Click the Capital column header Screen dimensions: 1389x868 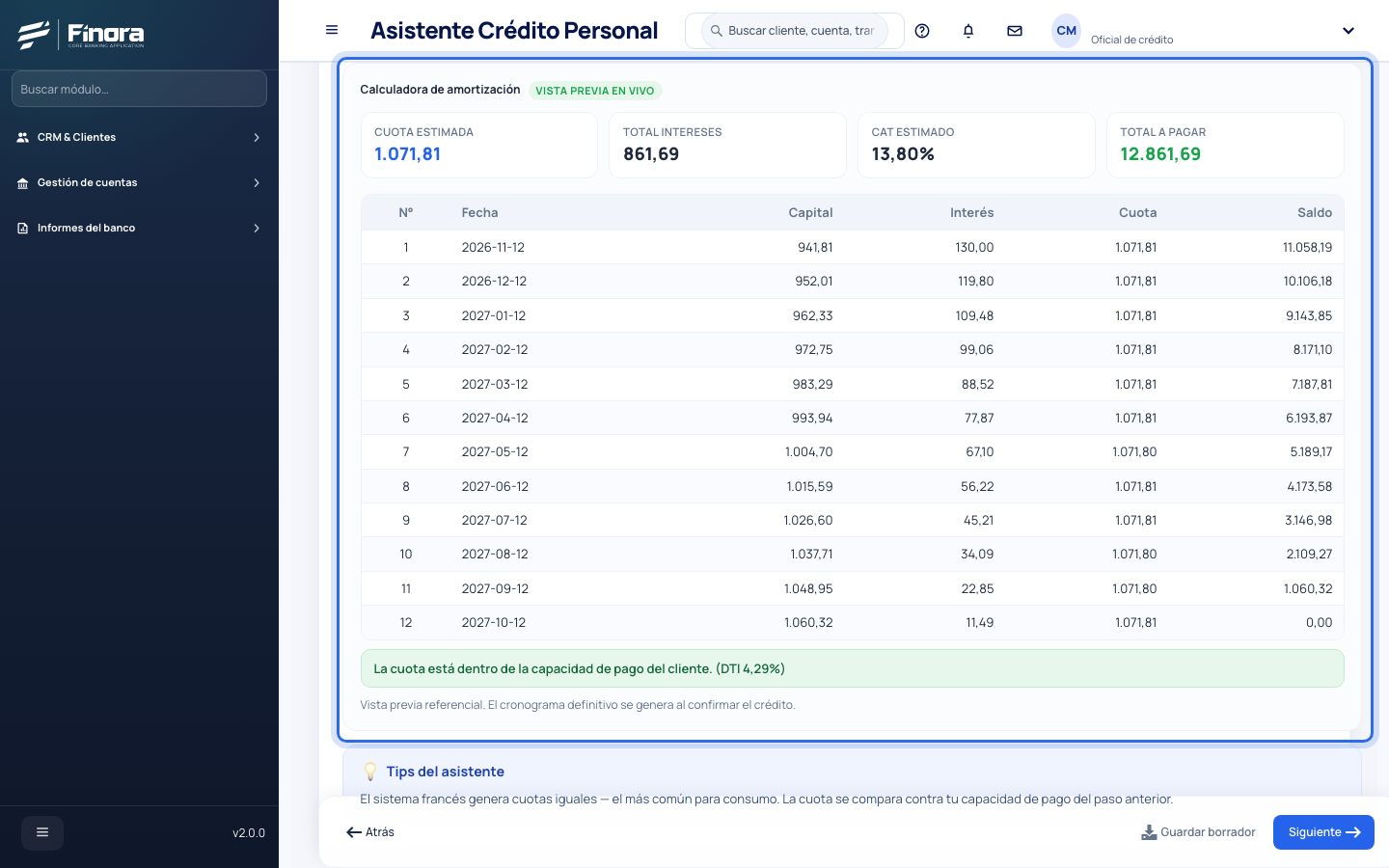click(x=810, y=213)
